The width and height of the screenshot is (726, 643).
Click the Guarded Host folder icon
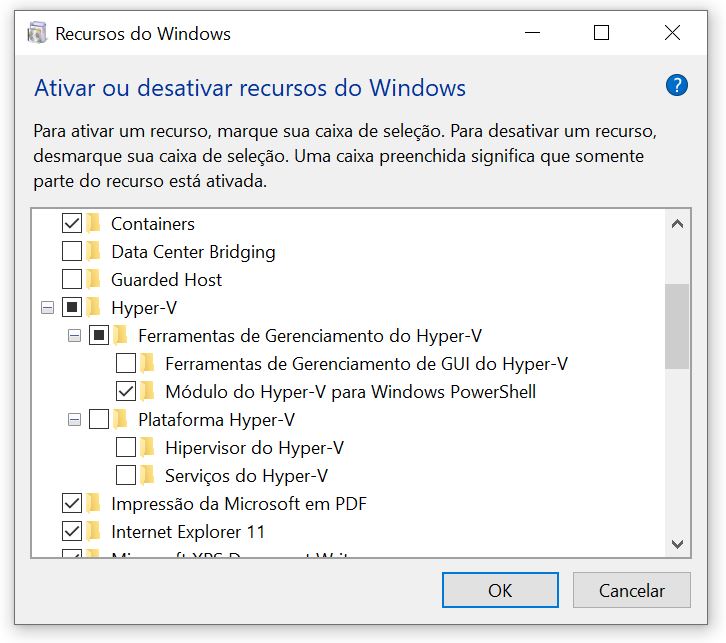(x=94, y=279)
